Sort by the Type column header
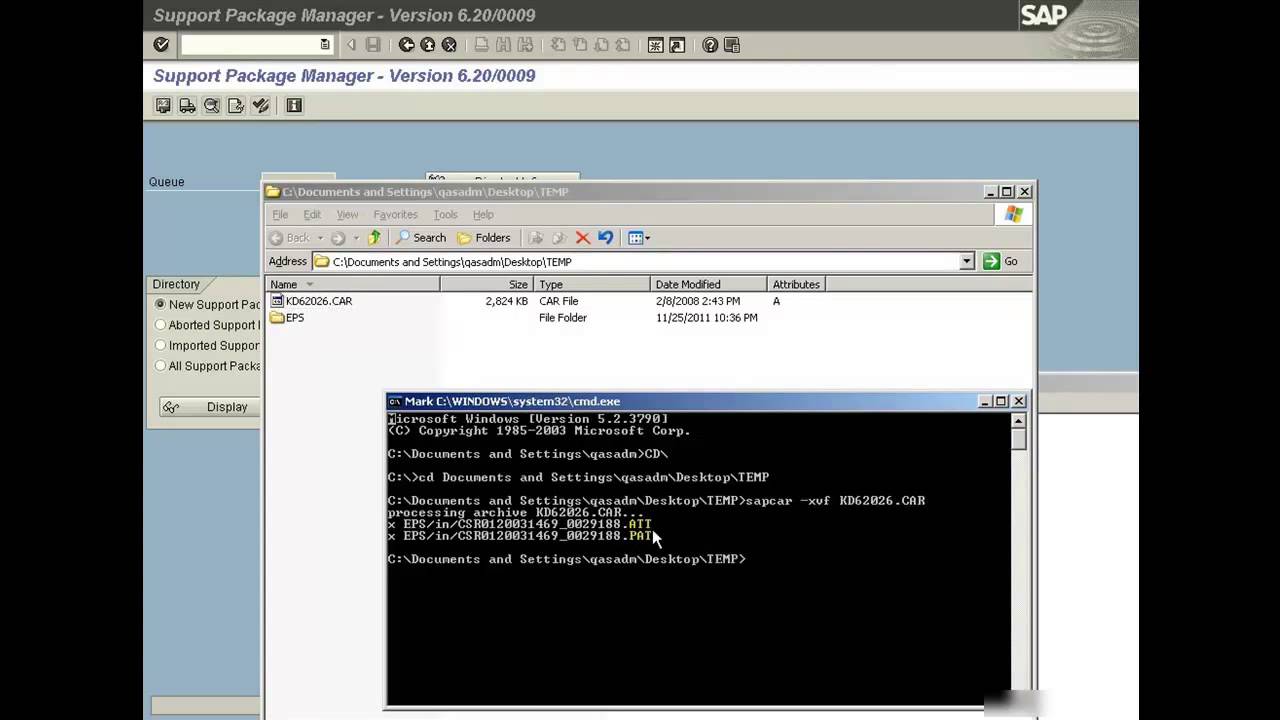 592,284
